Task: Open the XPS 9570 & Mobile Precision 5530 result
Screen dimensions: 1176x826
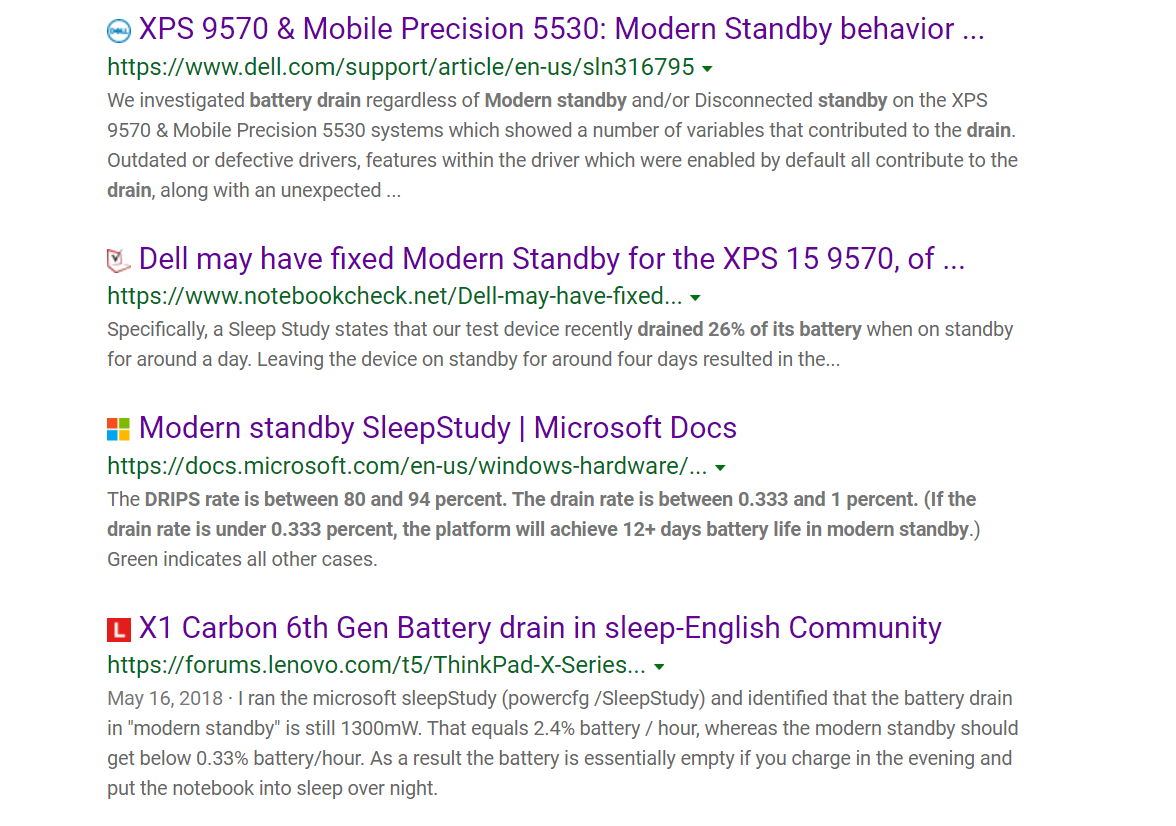Action: point(562,29)
